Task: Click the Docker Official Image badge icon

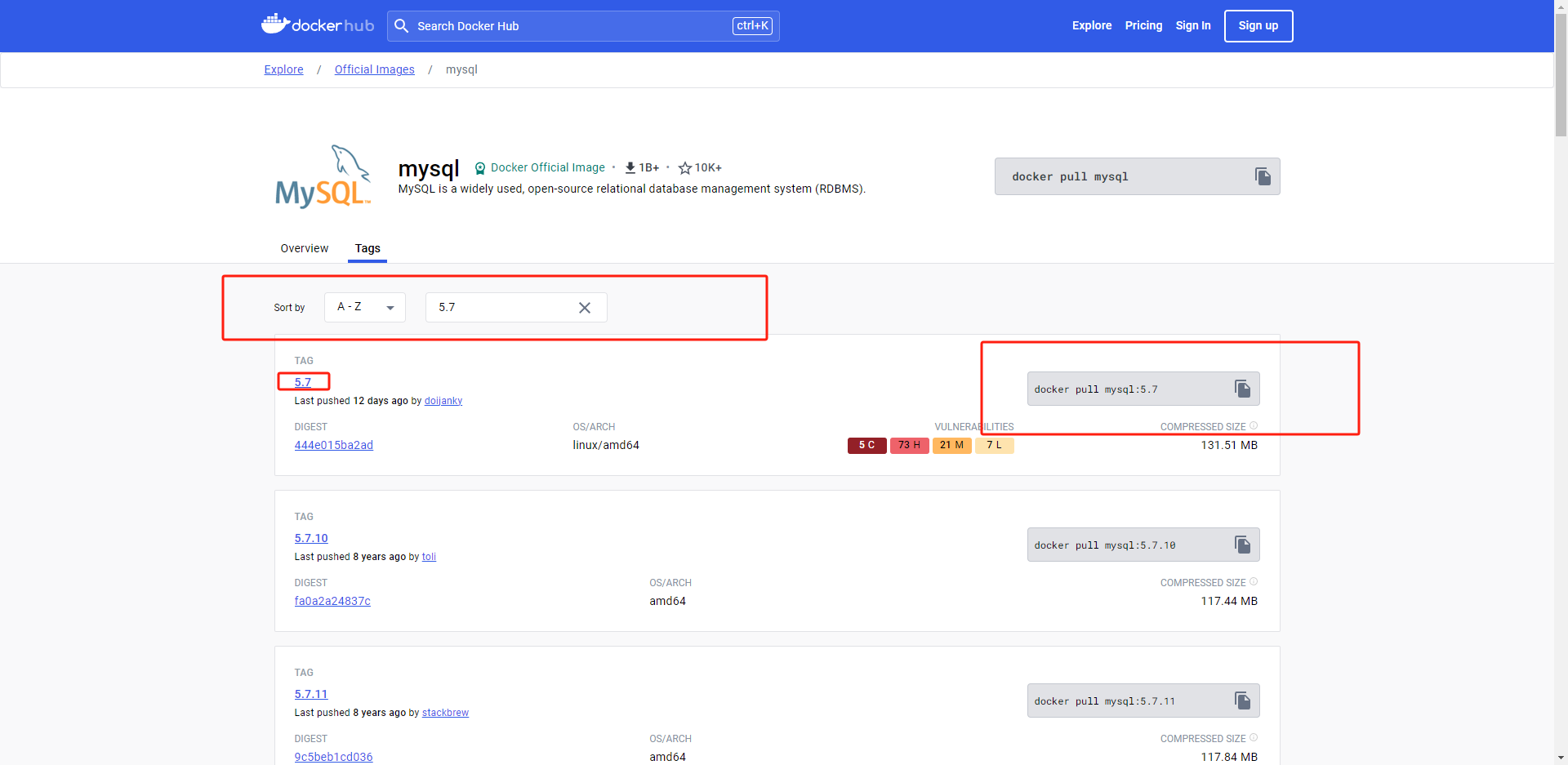Action: pyautogui.click(x=480, y=167)
